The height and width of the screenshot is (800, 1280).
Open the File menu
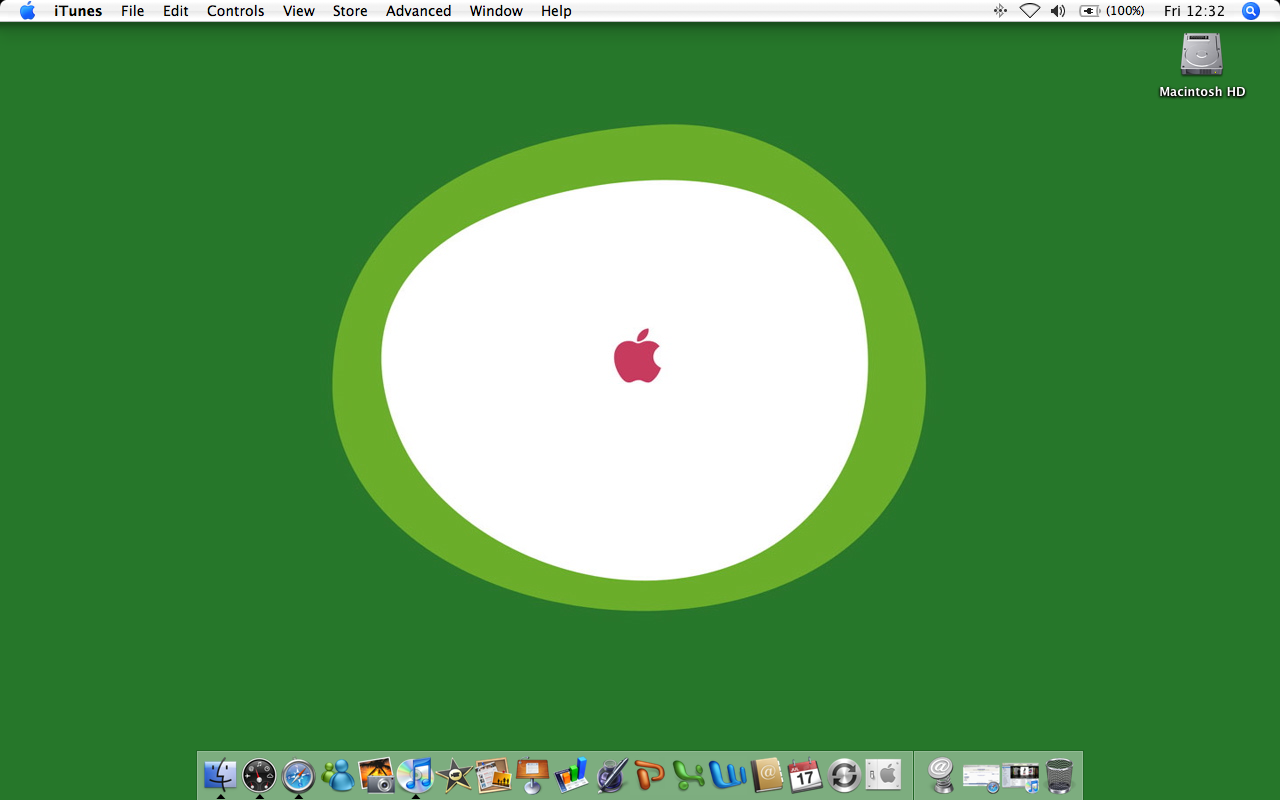pyautogui.click(x=132, y=11)
